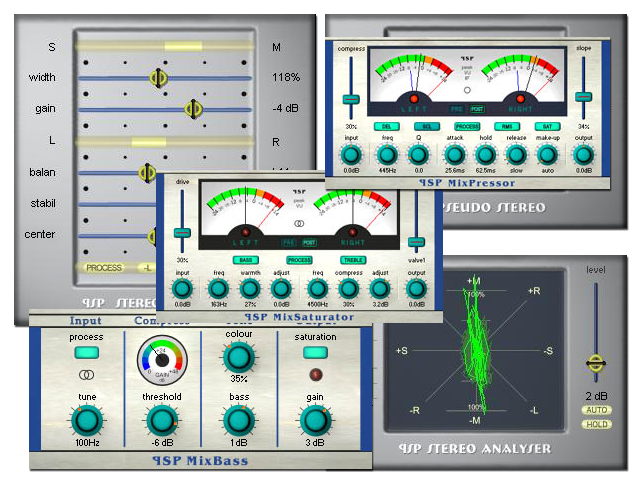This screenshot has width=640, height=480.
Task: Click the bass knob showing 1 dB
Action: [239, 421]
